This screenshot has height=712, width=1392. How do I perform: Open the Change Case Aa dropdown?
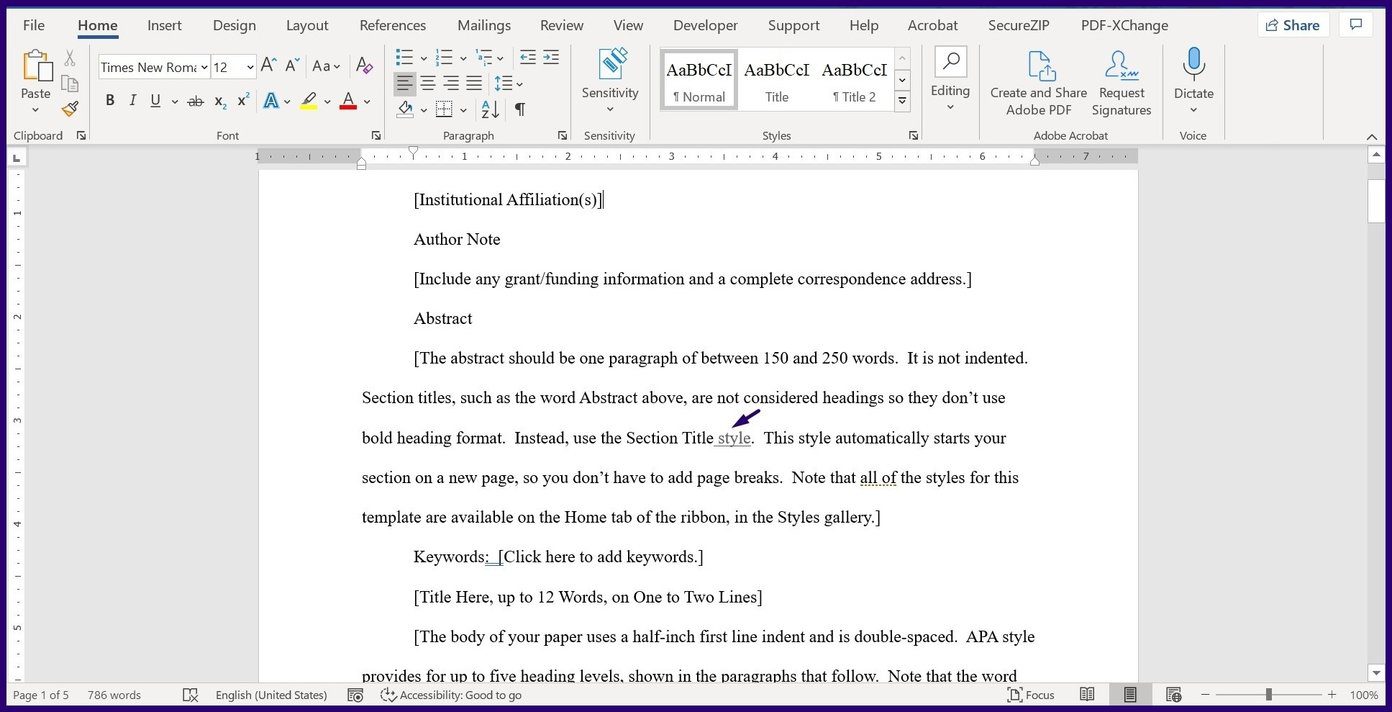(x=326, y=66)
